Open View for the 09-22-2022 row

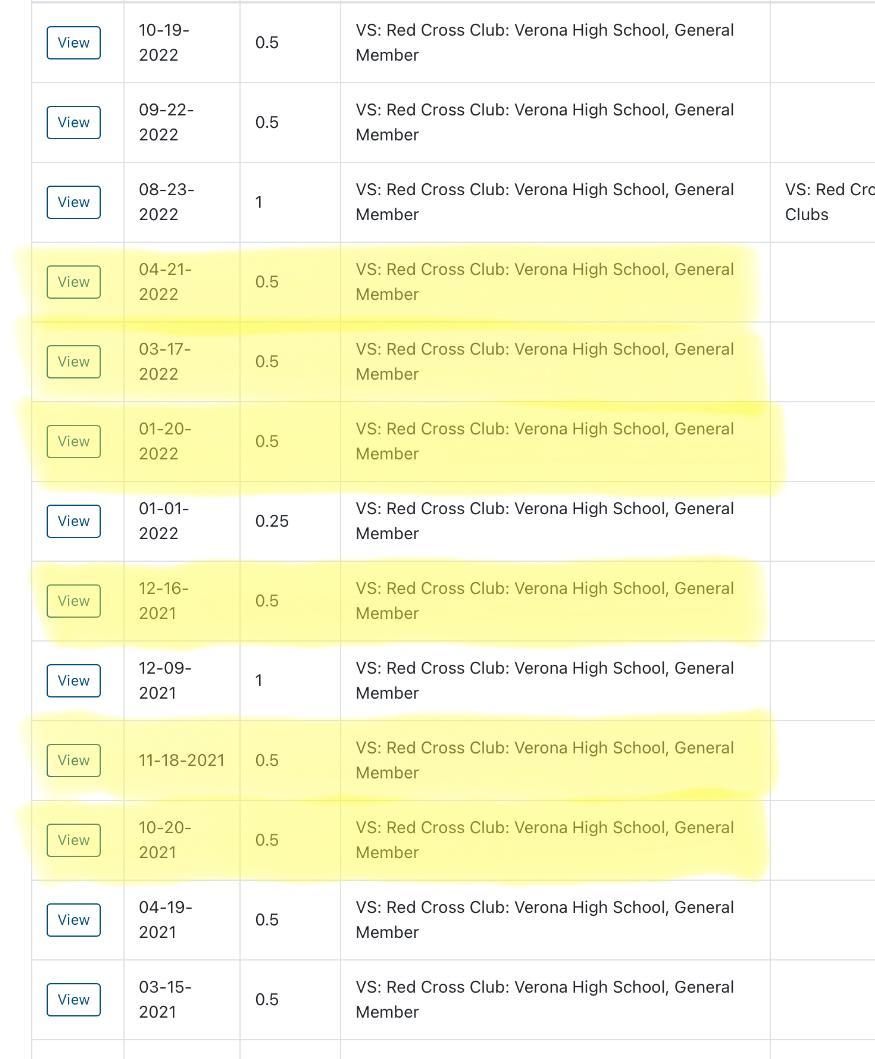point(74,122)
